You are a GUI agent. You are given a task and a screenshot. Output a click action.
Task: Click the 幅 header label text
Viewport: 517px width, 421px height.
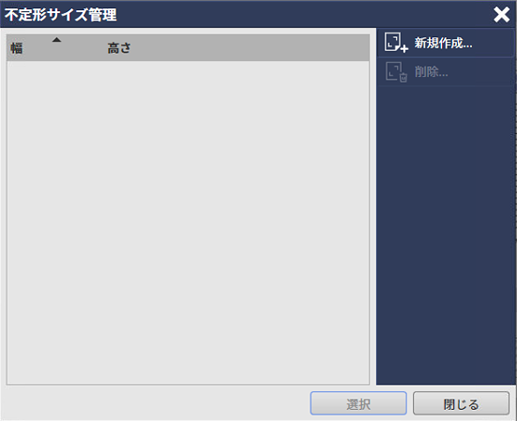click(16, 48)
